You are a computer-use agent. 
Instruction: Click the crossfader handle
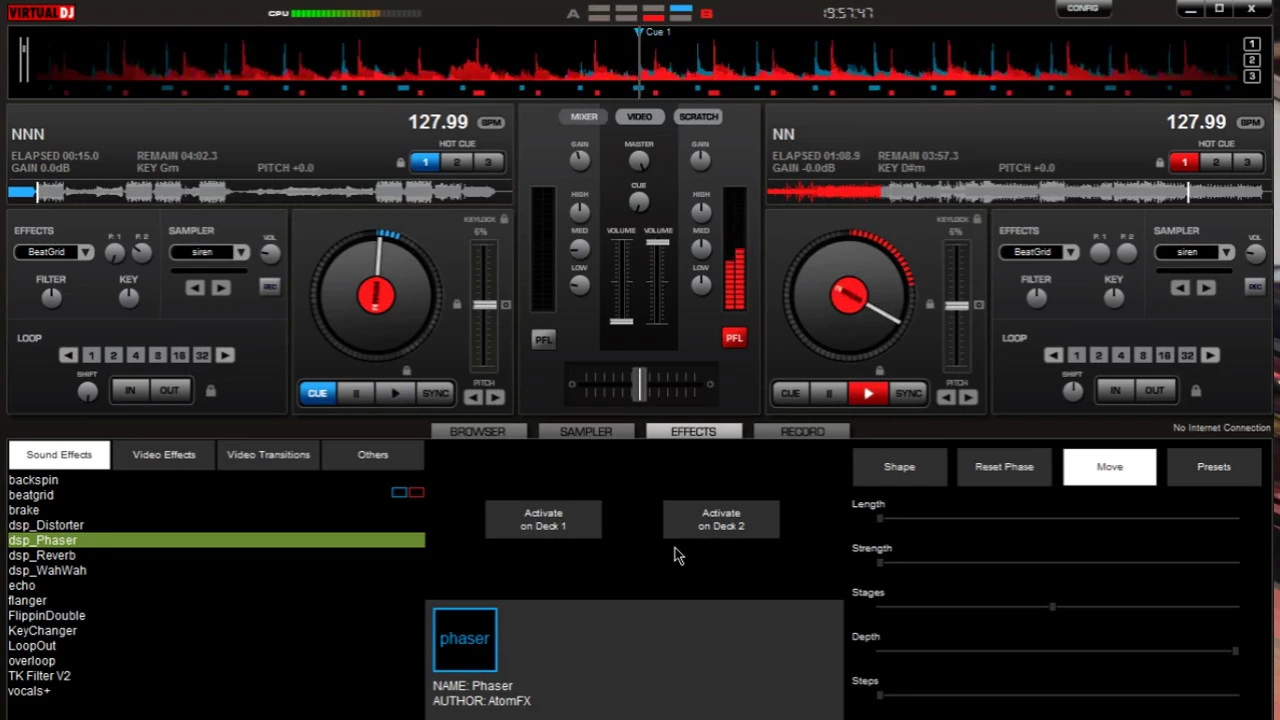(x=639, y=384)
